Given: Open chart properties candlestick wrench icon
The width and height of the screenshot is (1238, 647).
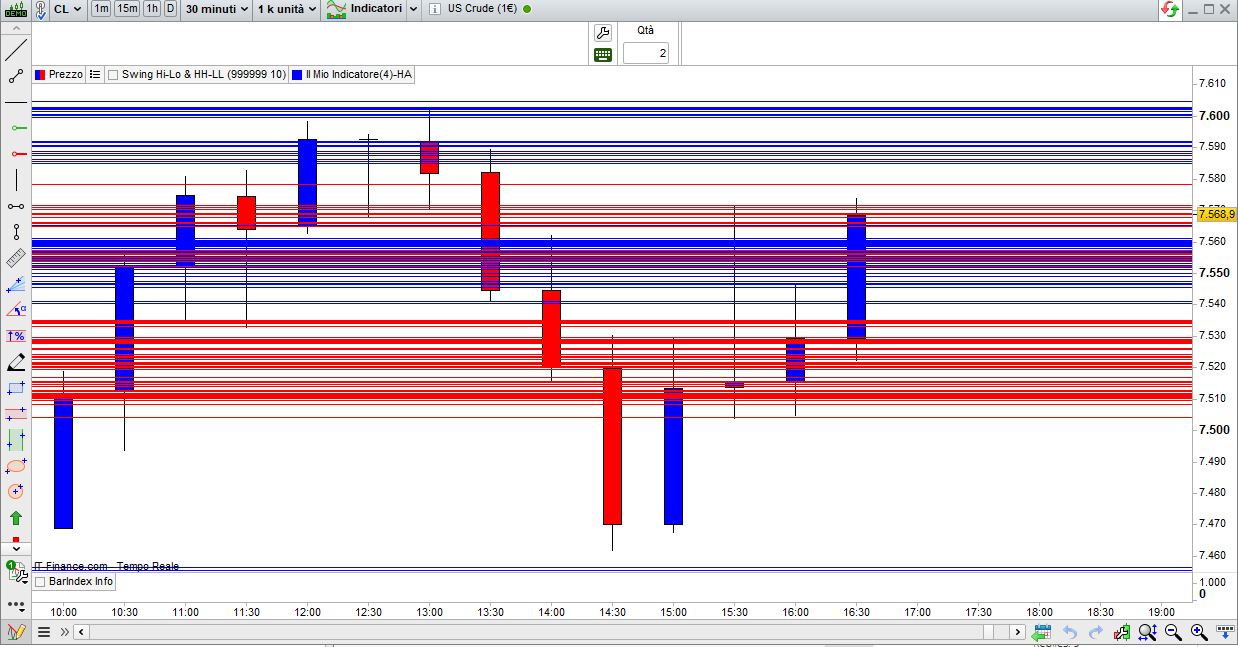Looking at the screenshot, I should tap(1122, 632).
